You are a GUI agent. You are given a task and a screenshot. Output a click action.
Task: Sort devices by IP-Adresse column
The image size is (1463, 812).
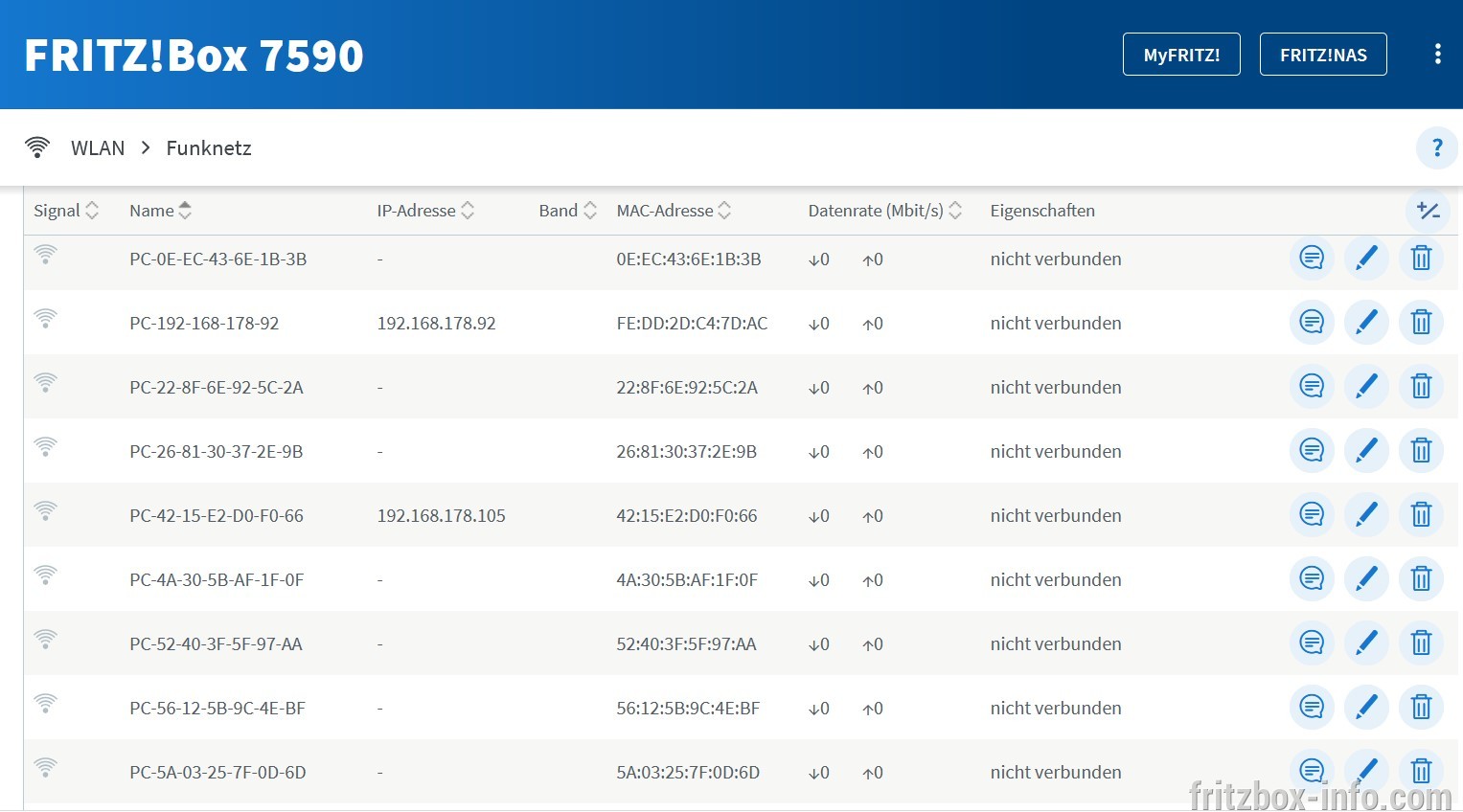click(425, 211)
